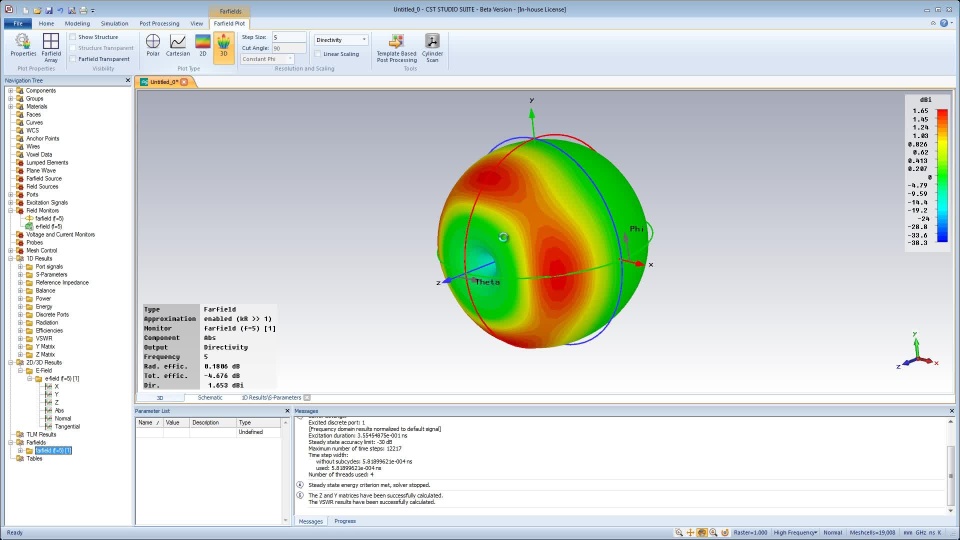960x540 pixels.
Task: Select the 2D plot type
Action: (x=203, y=46)
